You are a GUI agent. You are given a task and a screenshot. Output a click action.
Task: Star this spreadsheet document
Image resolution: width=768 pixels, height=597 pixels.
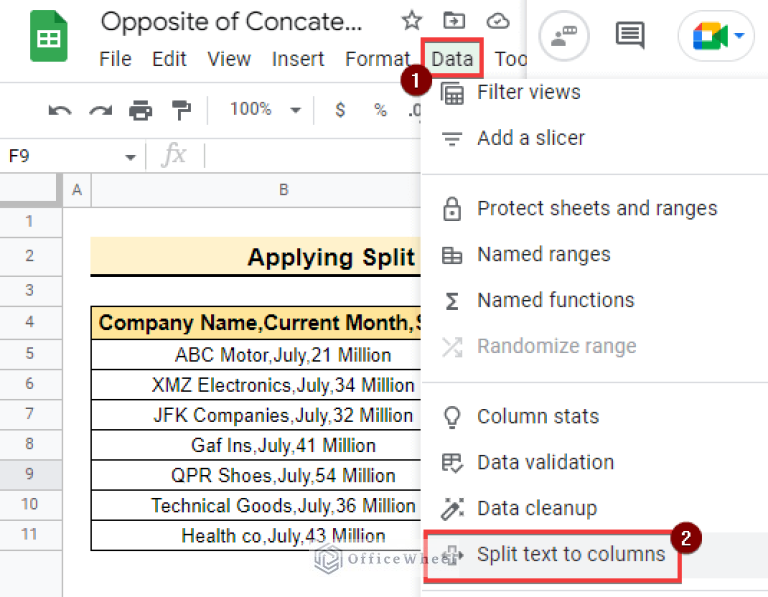point(411,21)
